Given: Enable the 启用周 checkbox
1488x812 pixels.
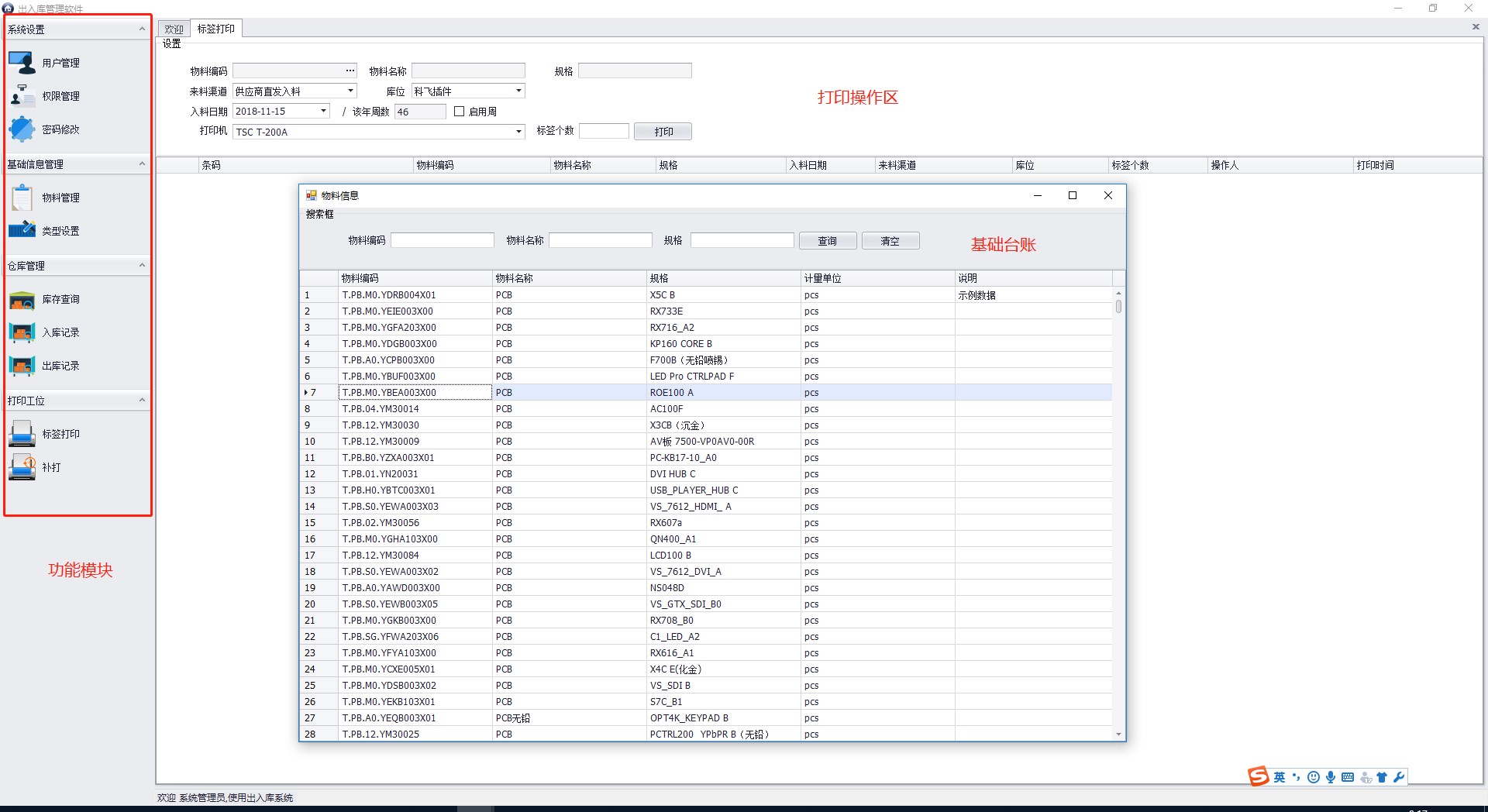Looking at the screenshot, I should pyautogui.click(x=459, y=112).
